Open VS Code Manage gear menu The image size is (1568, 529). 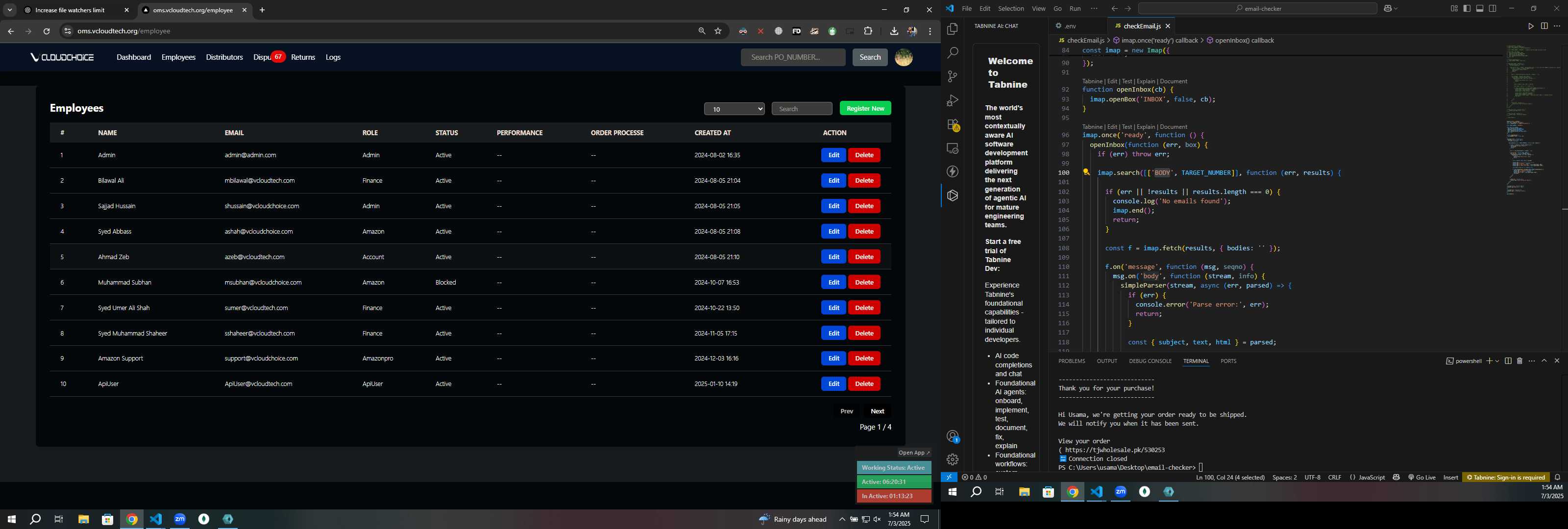(953, 459)
